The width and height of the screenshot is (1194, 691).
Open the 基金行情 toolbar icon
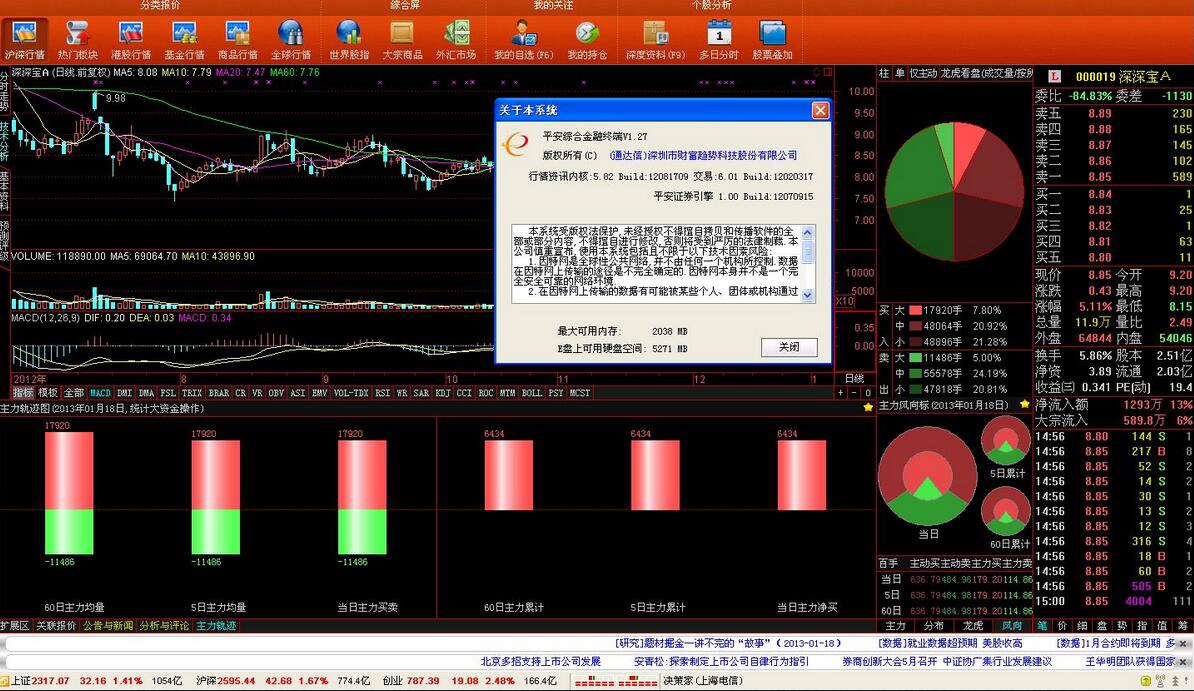tap(184, 40)
